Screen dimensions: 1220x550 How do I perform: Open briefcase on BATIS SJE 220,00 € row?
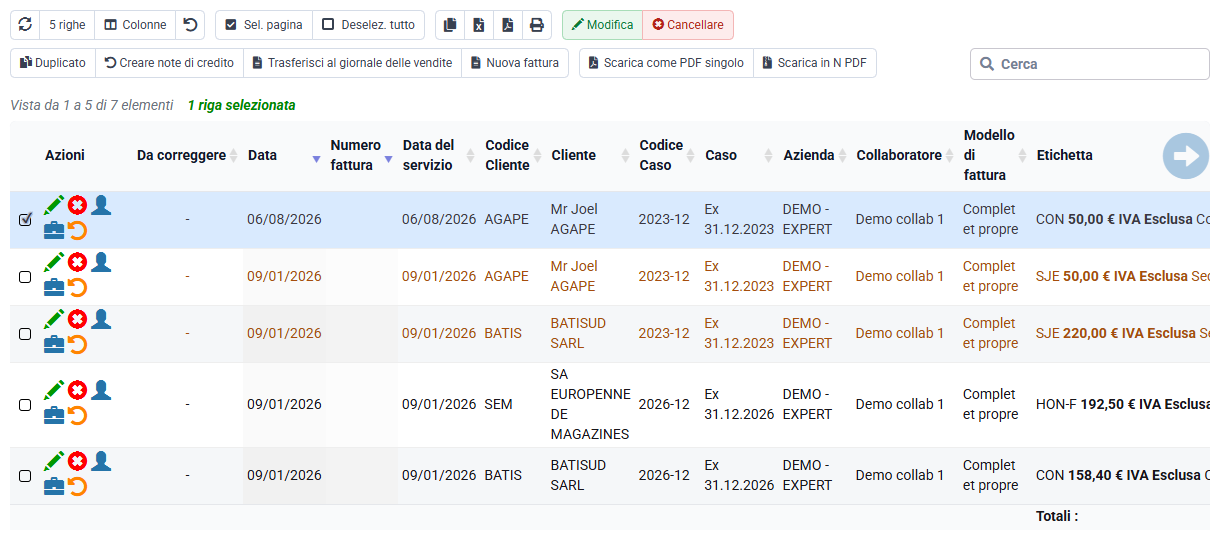tap(54, 345)
